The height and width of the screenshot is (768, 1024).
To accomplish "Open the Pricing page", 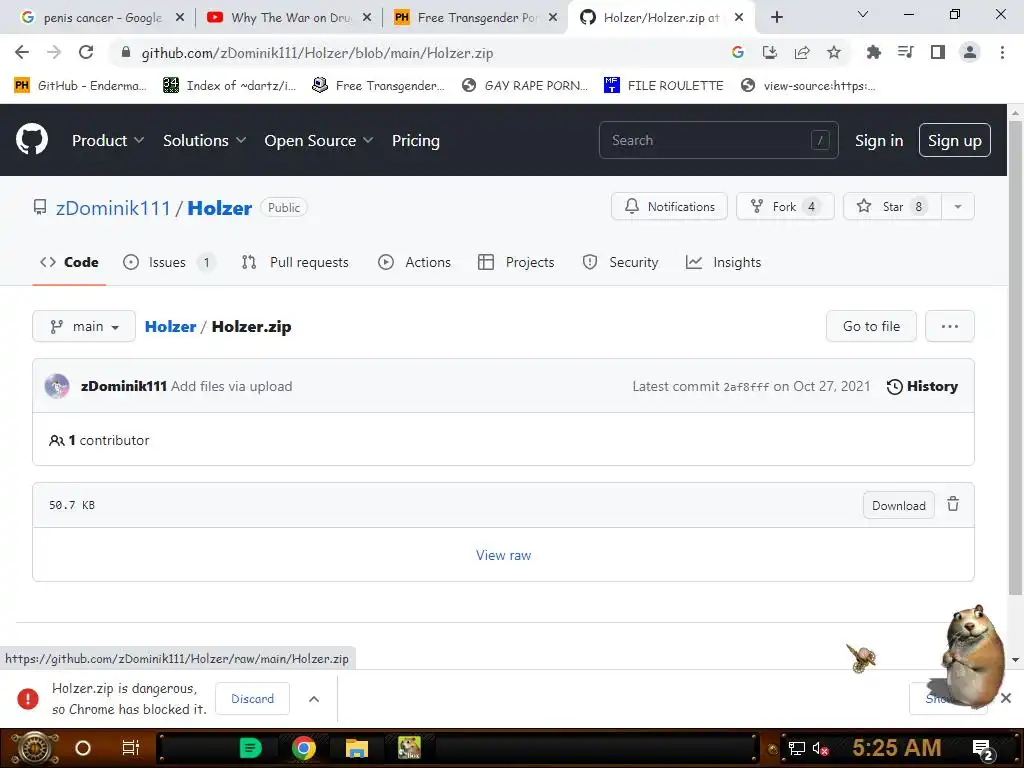I will pos(416,140).
